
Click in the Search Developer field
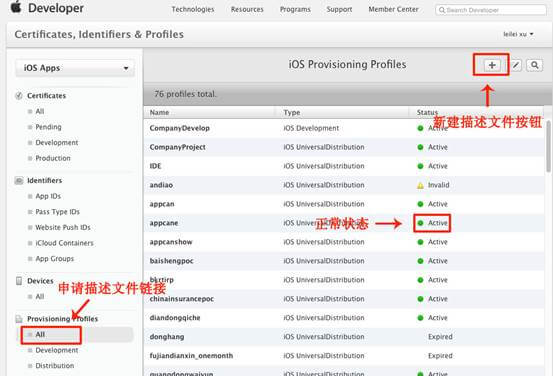(x=491, y=10)
